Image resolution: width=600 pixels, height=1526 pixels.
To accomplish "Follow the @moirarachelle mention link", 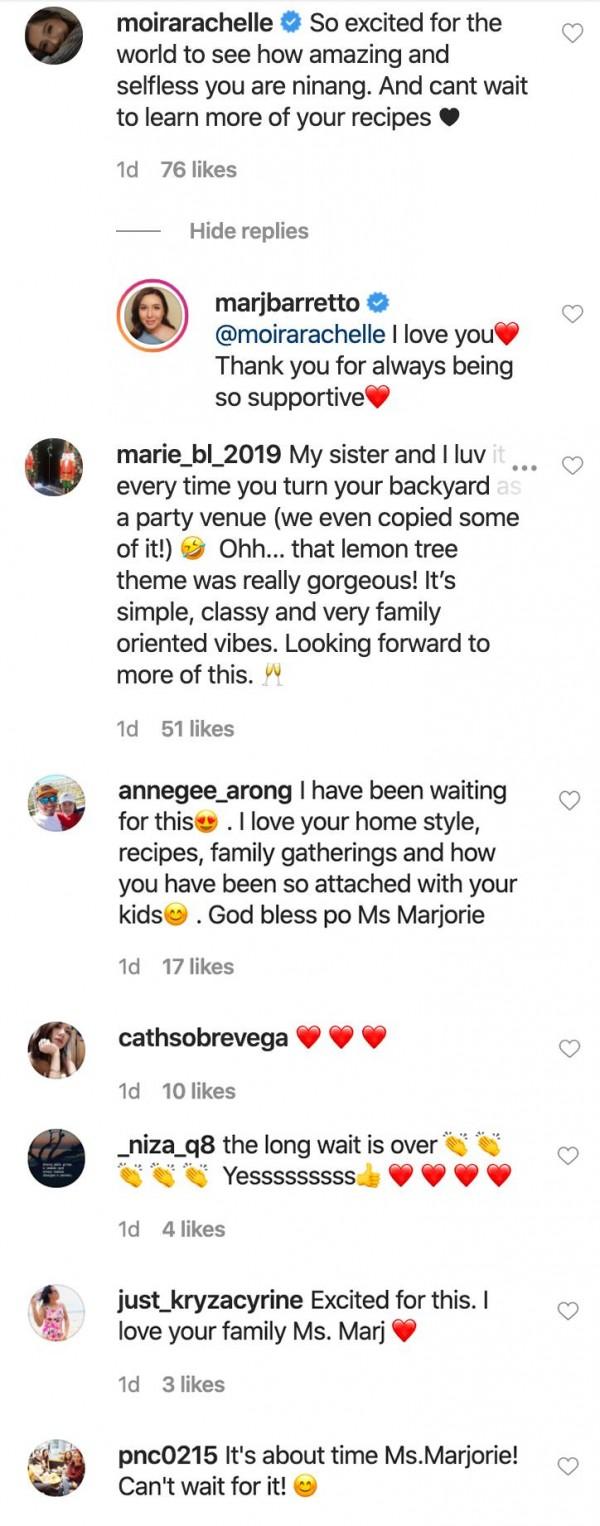I will click(301, 334).
